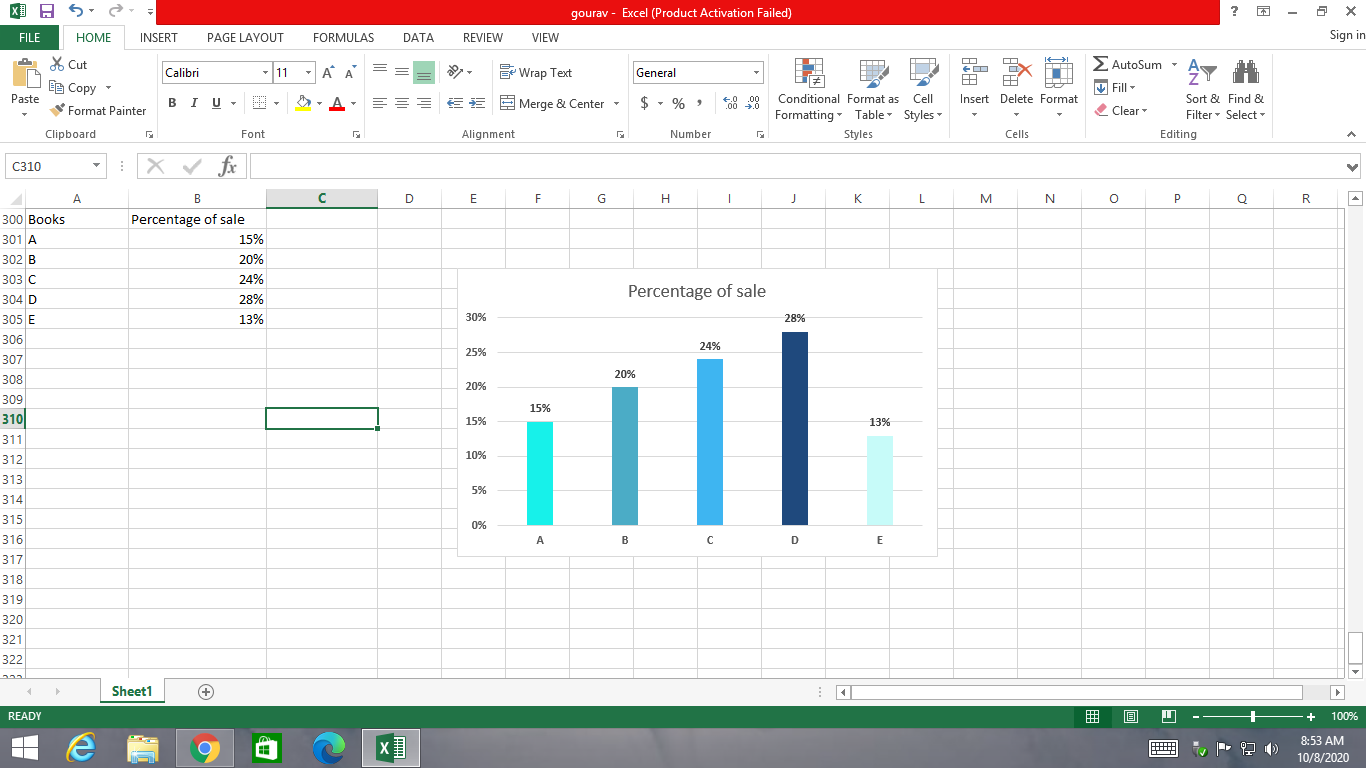Viewport: 1366px width, 768px height.
Task: Toggle Wrap Text
Action: pyautogui.click(x=536, y=73)
